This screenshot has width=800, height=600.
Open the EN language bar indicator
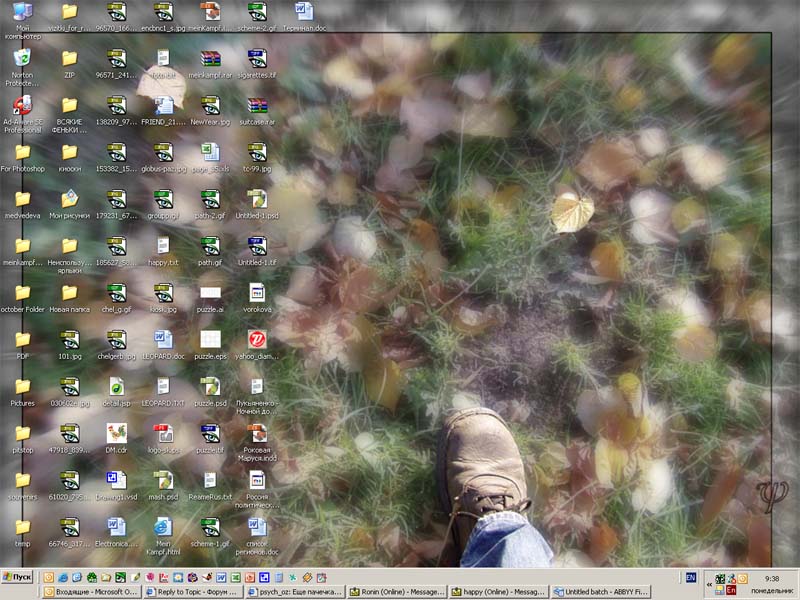tap(691, 578)
